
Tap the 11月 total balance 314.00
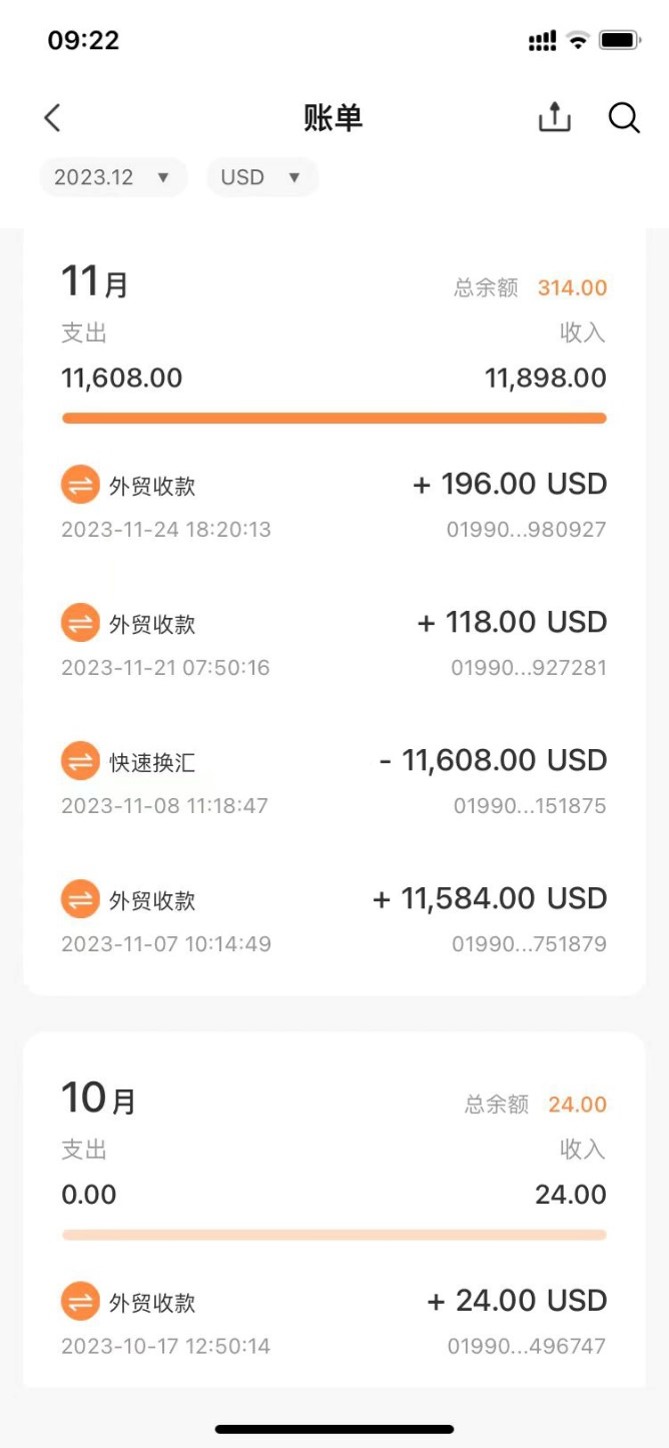pos(572,288)
